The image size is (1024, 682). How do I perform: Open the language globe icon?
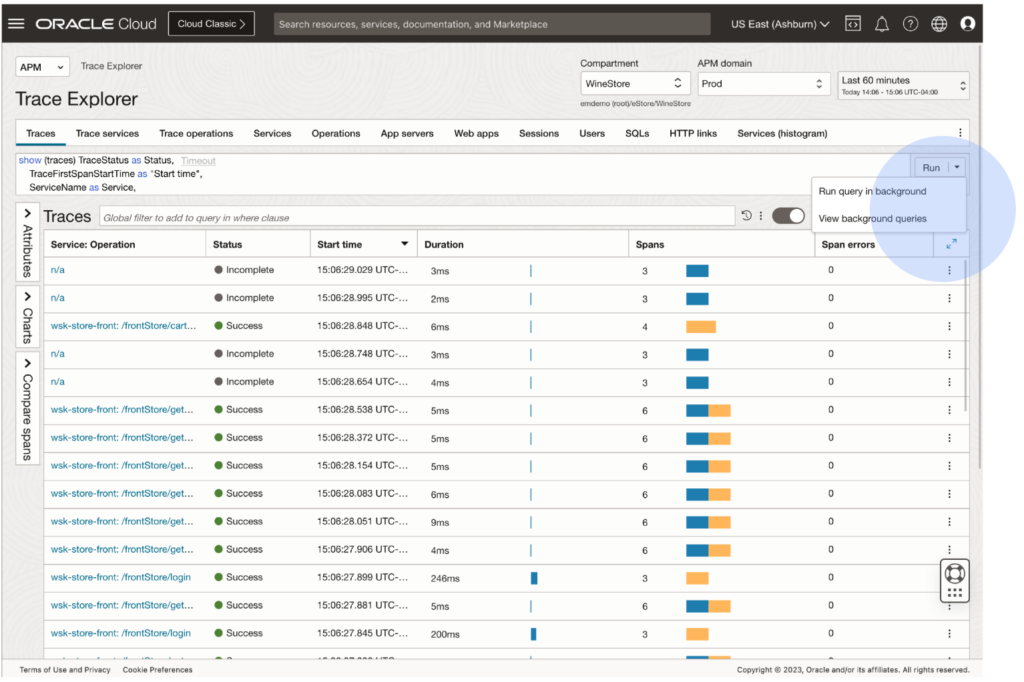[939, 24]
